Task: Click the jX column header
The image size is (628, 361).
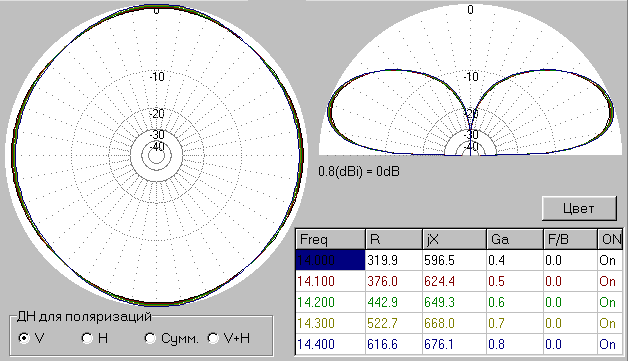Action: point(454,239)
